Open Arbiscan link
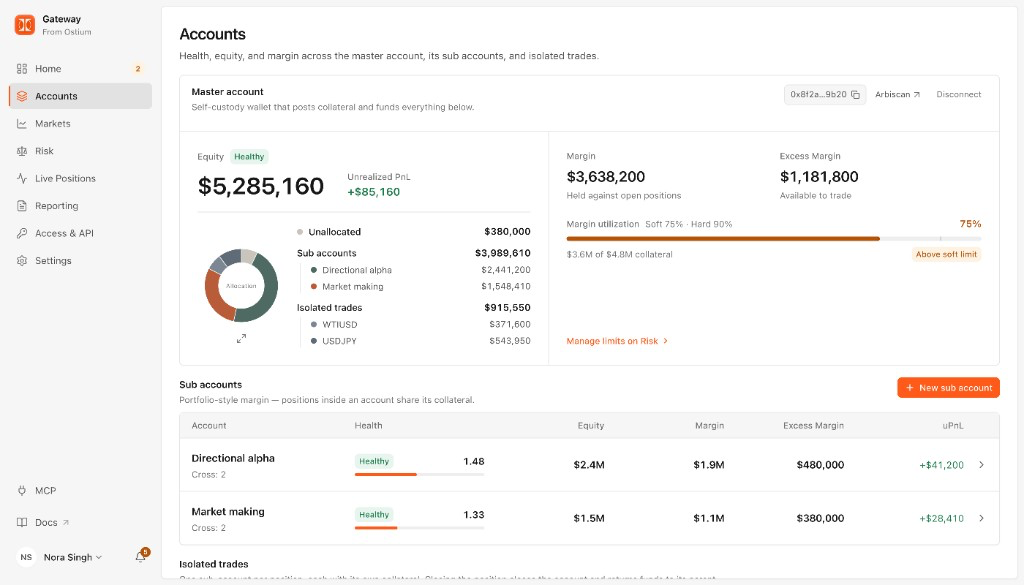 click(x=897, y=95)
